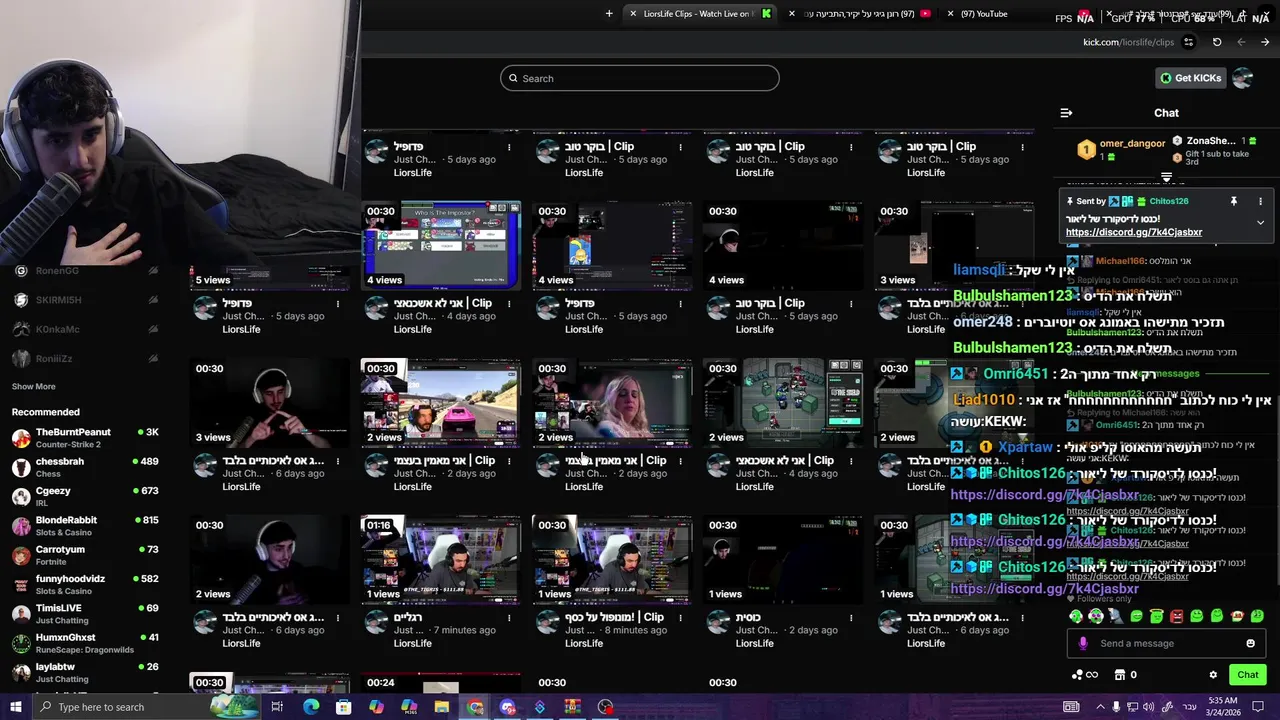Close the LiorsLife Clips tab
The image size is (1280, 720).
633,14
